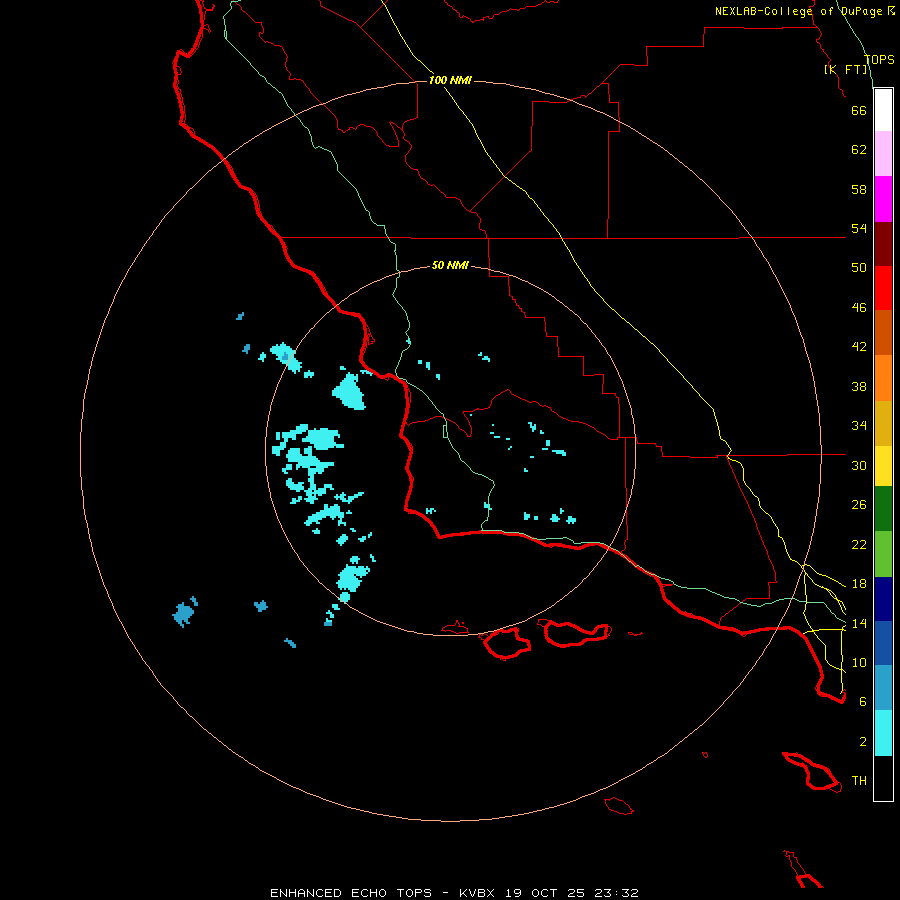Click the legend value 50

point(859,267)
